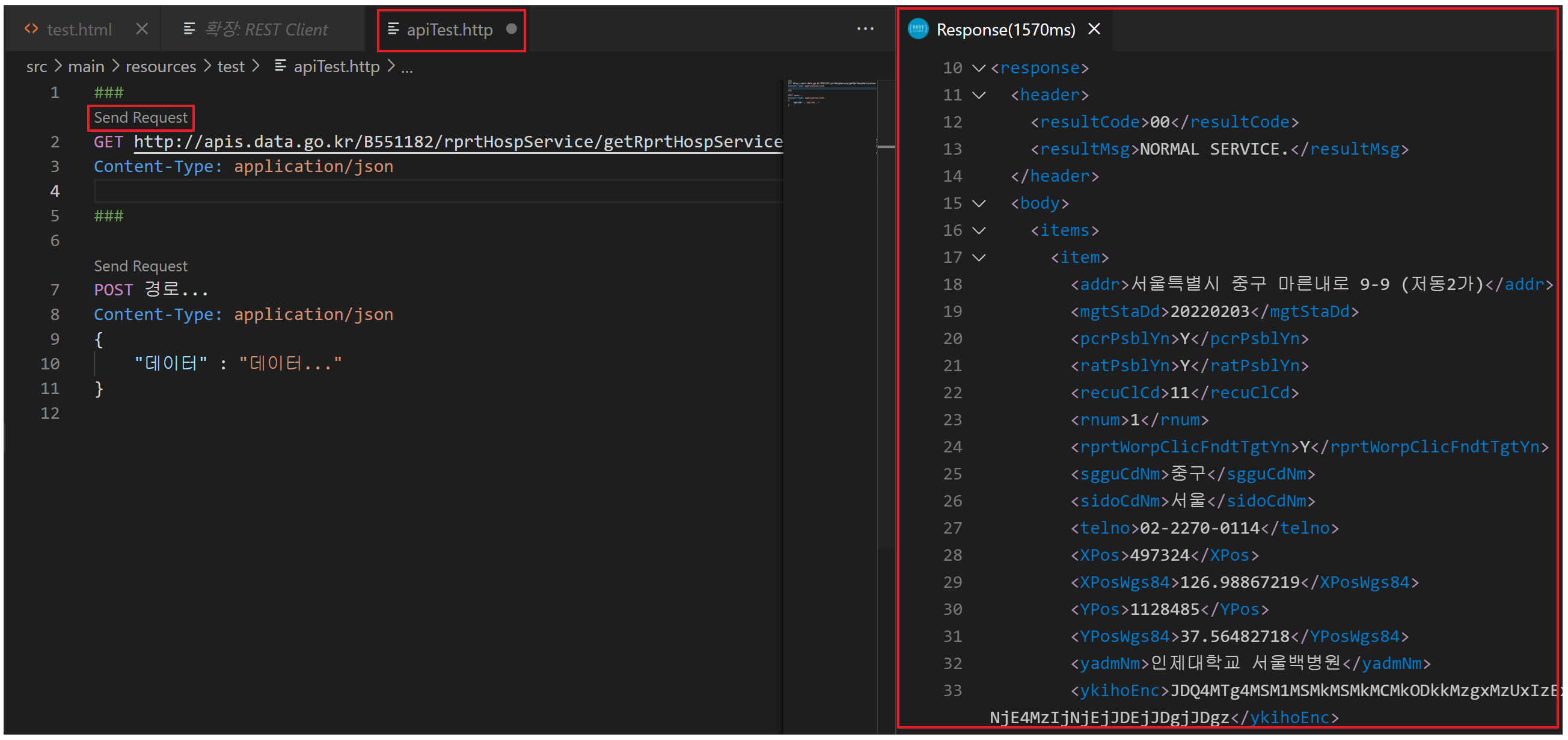Image resolution: width=1568 pixels, height=740 pixels.
Task: Click the REST Client icon on apiTest.http tab
Action: 393,29
